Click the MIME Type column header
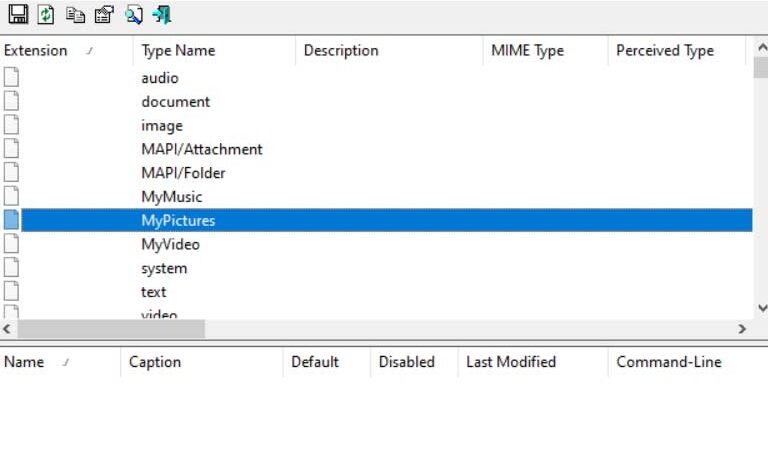This screenshot has height=470, width=768. 546,50
